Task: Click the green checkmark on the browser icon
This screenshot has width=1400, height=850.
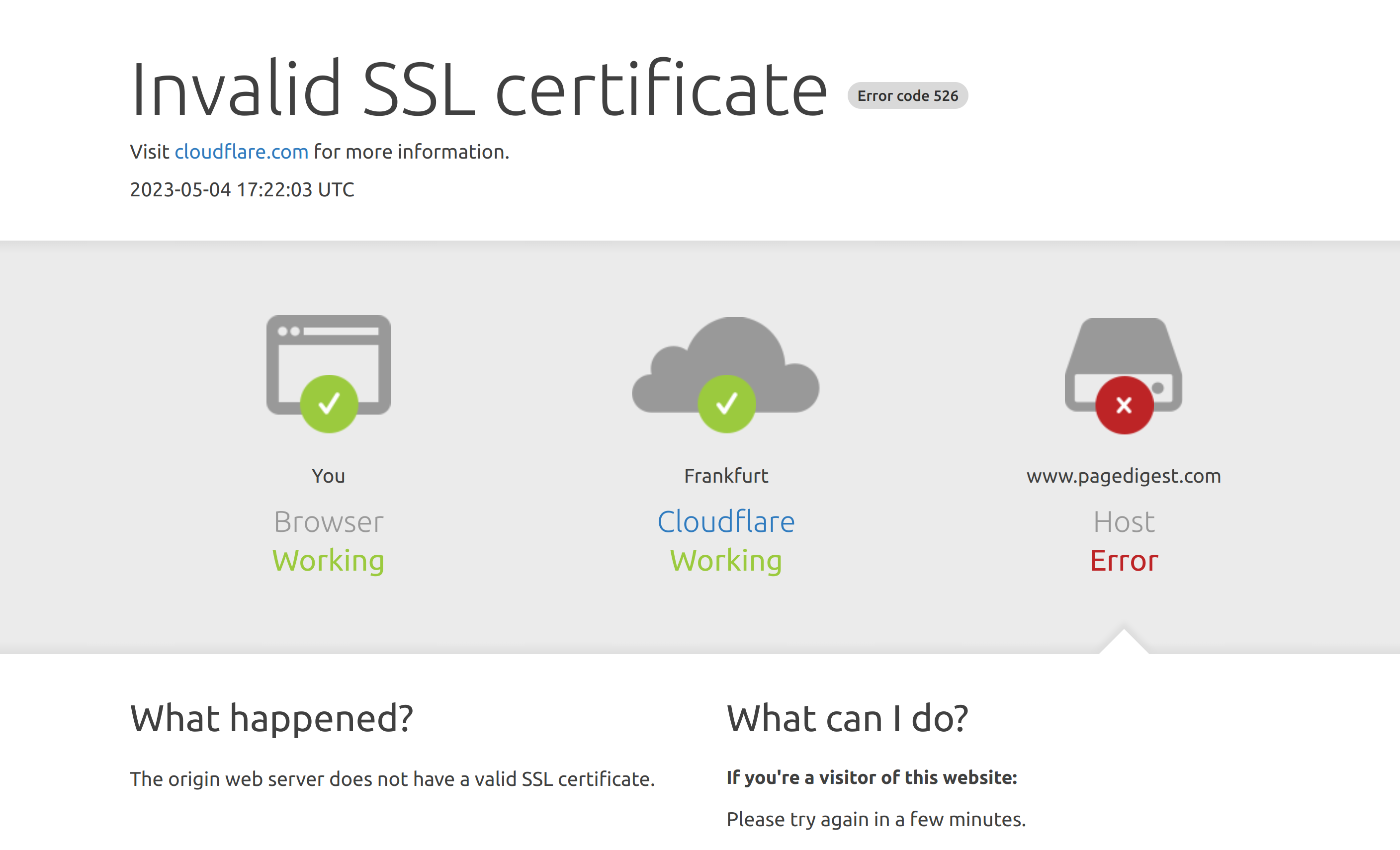Action: pos(329,404)
